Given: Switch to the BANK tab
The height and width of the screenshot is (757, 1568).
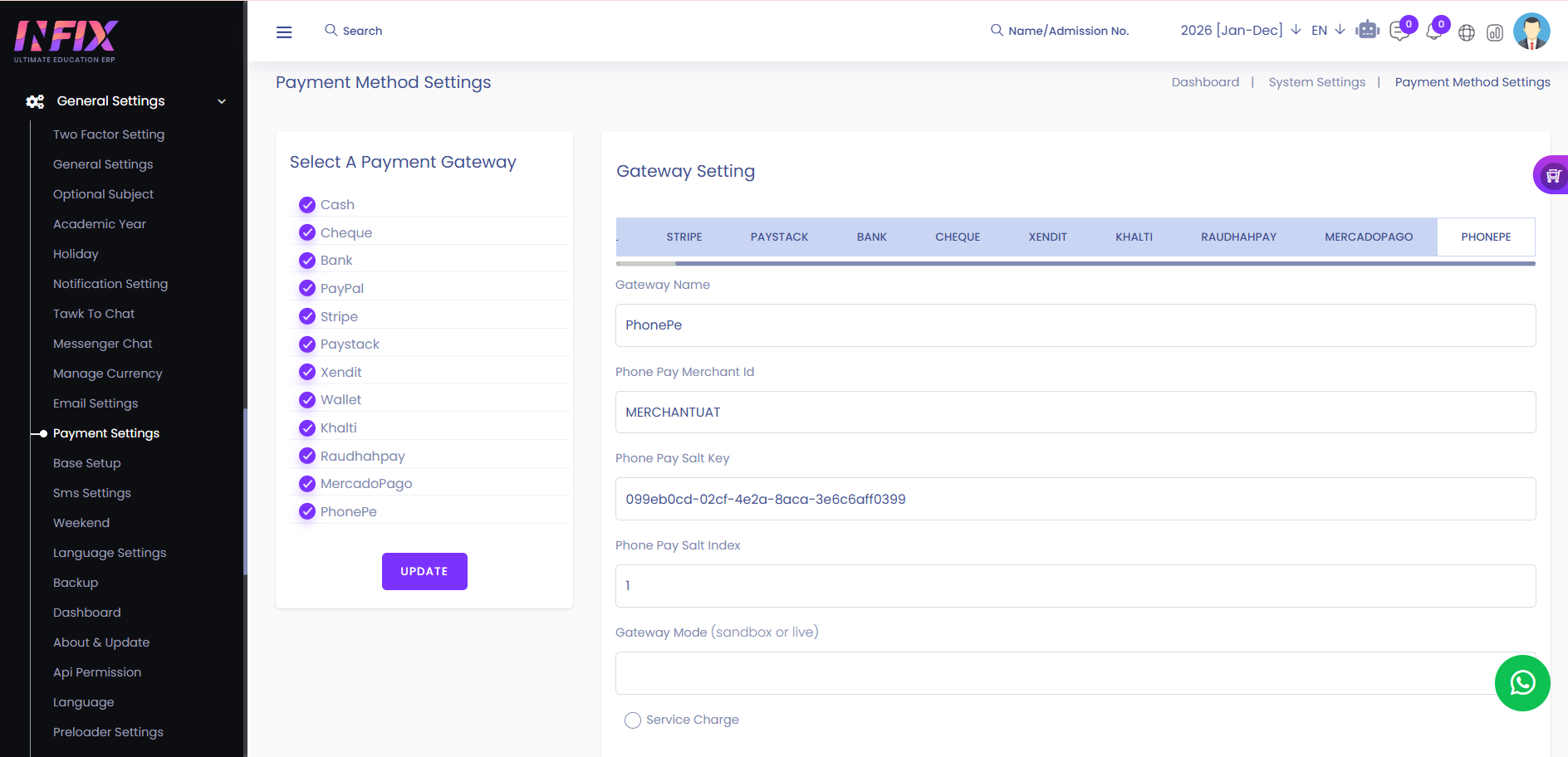Looking at the screenshot, I should (x=872, y=237).
